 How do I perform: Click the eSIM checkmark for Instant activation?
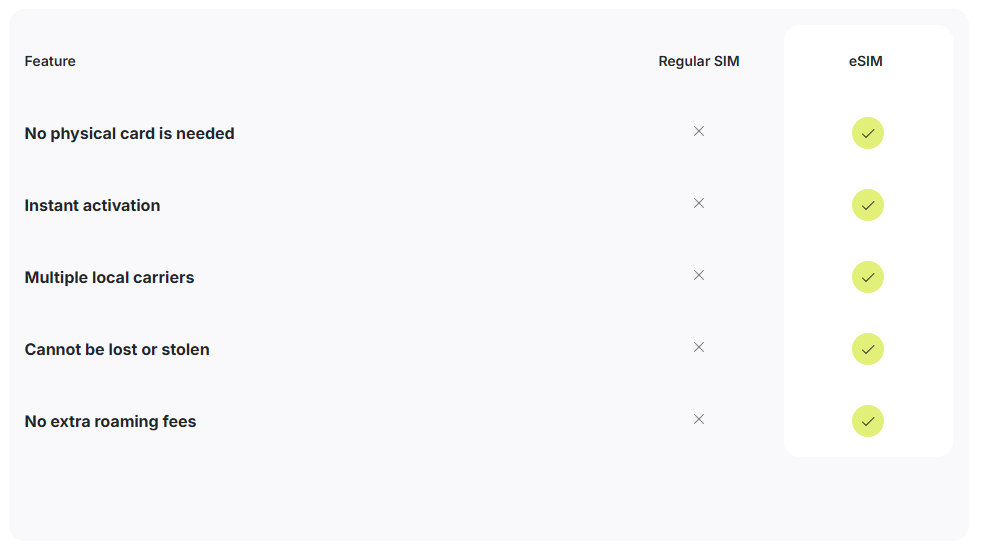click(868, 205)
